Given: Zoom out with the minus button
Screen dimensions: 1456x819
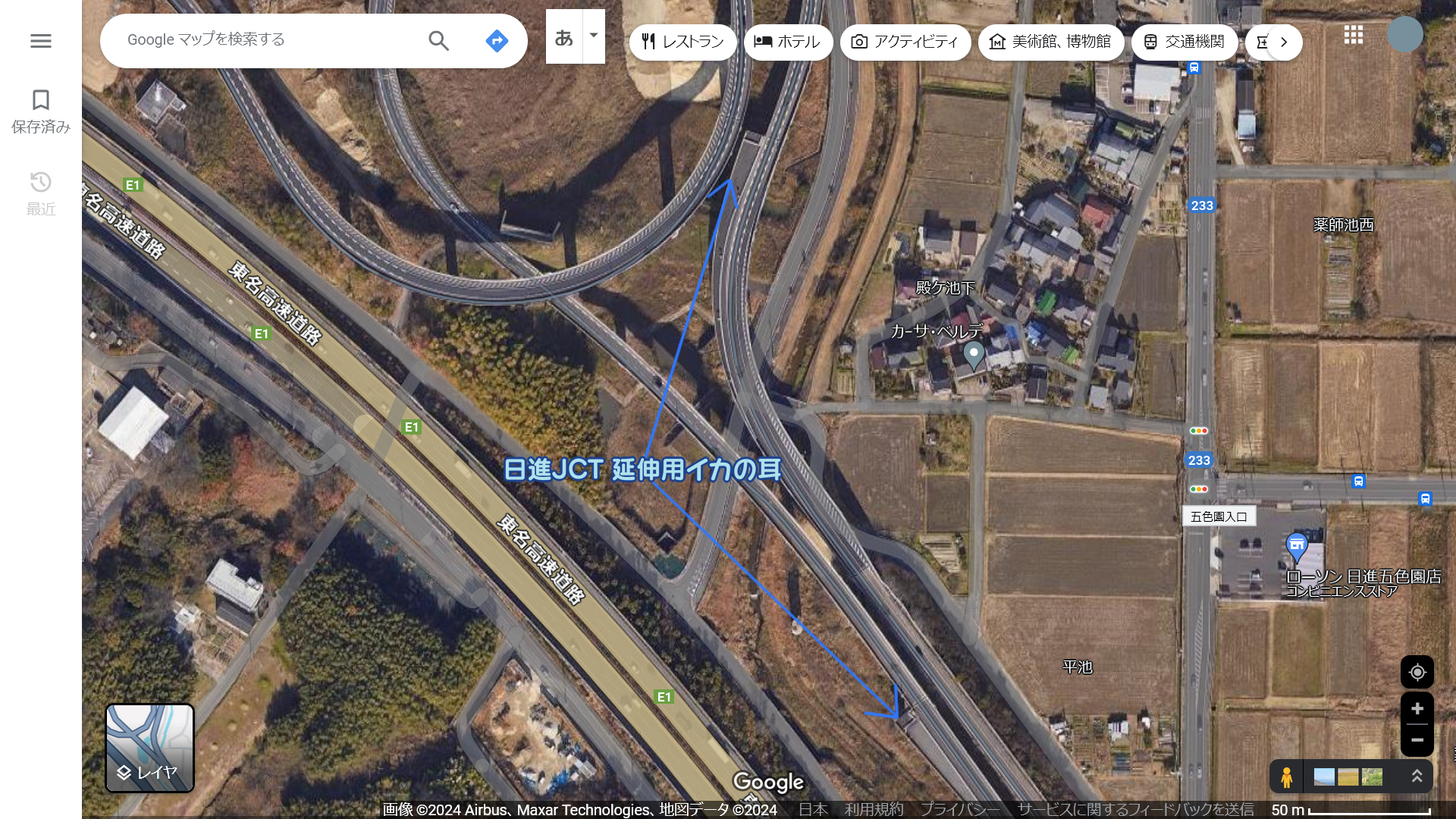Looking at the screenshot, I should click(1417, 740).
